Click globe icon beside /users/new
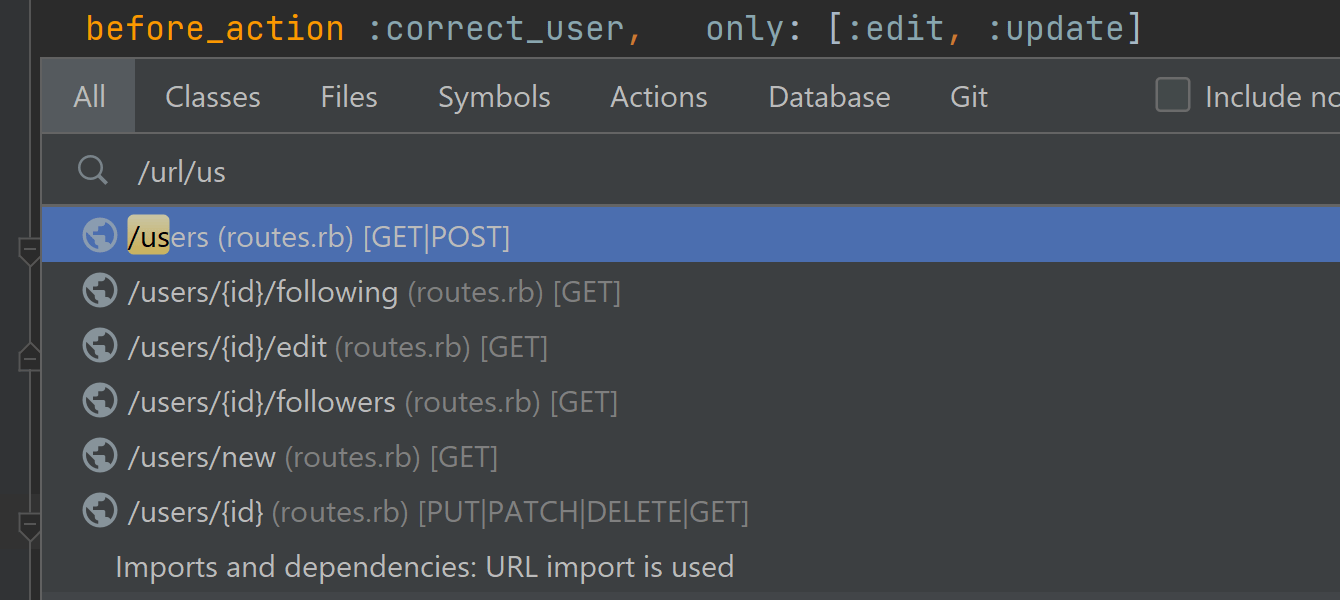 coord(100,456)
